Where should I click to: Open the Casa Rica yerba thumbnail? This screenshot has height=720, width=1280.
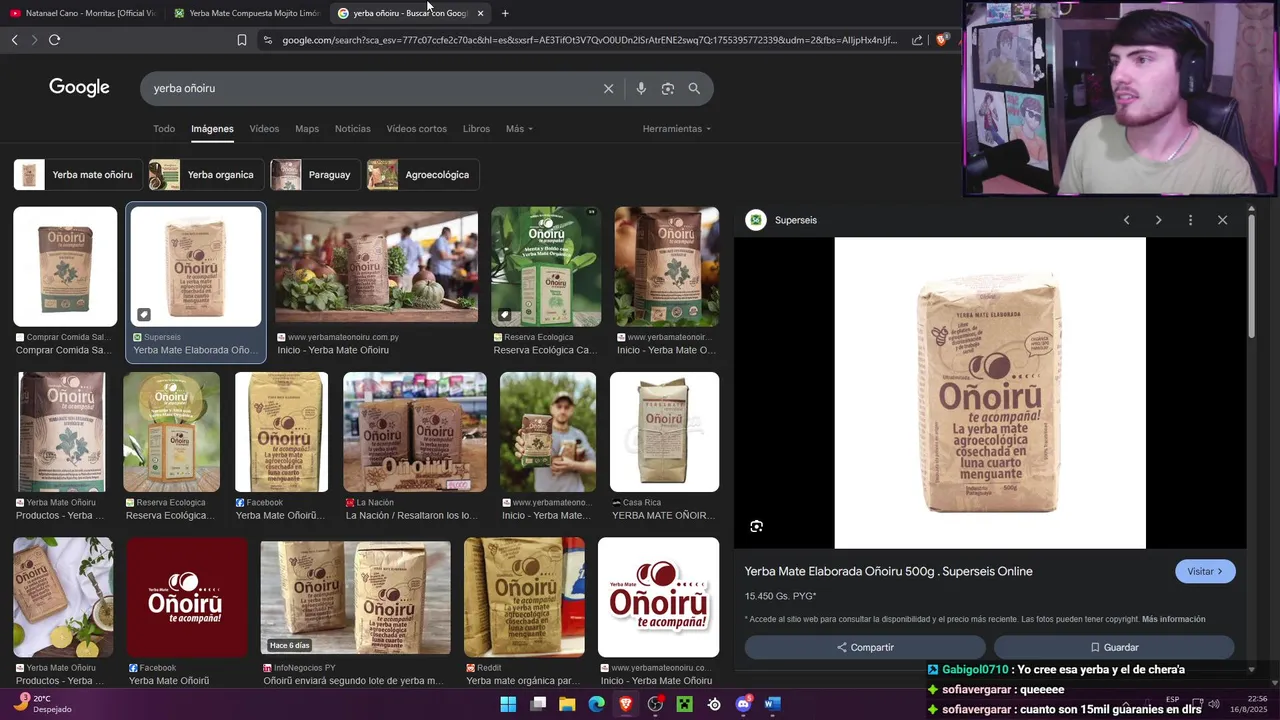pyautogui.click(x=664, y=432)
